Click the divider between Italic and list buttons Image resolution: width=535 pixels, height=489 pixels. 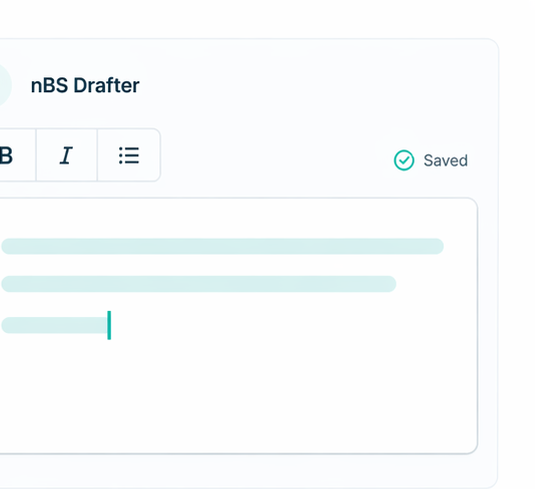[97, 155]
